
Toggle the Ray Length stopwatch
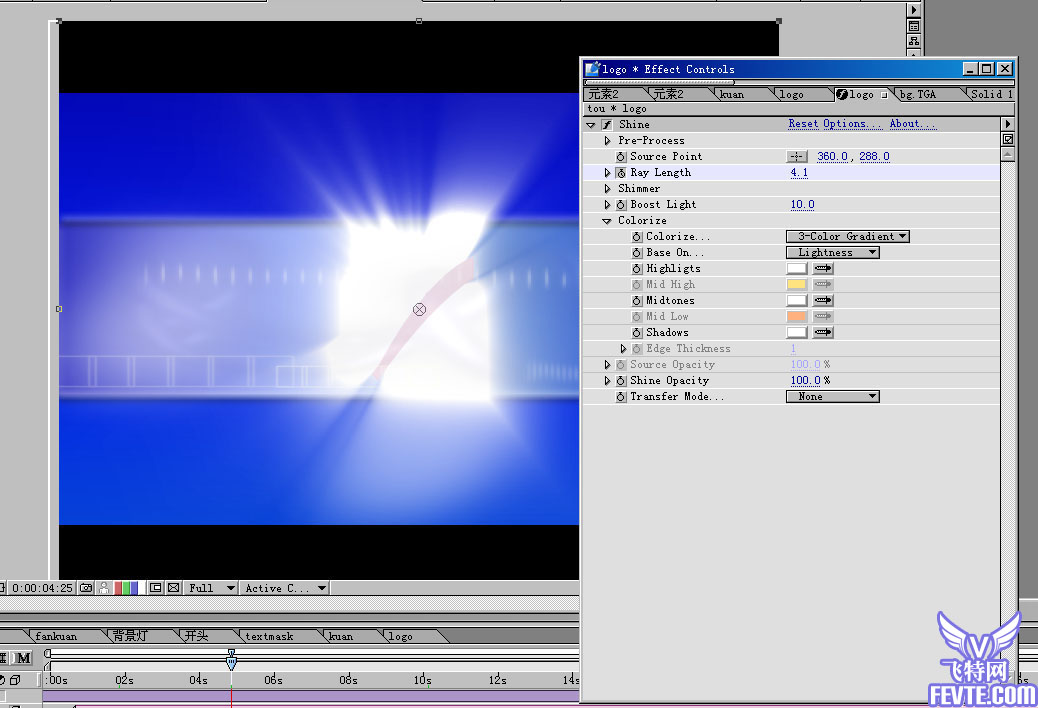tap(621, 173)
